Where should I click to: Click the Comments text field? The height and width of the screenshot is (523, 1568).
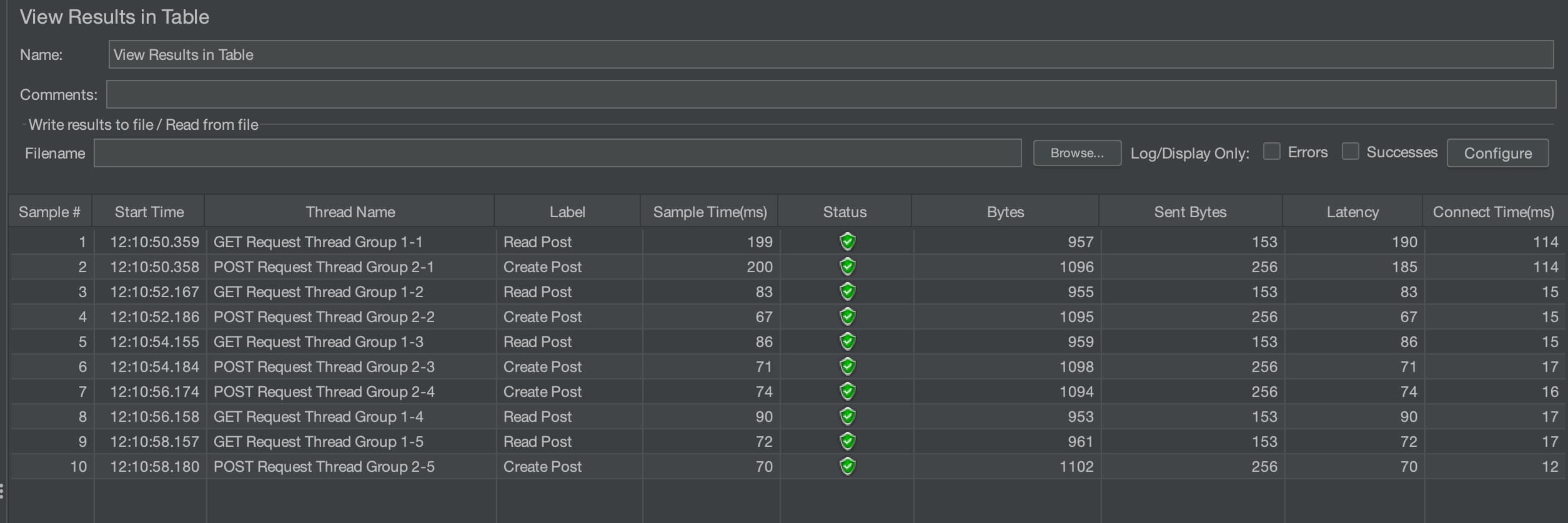coord(831,94)
